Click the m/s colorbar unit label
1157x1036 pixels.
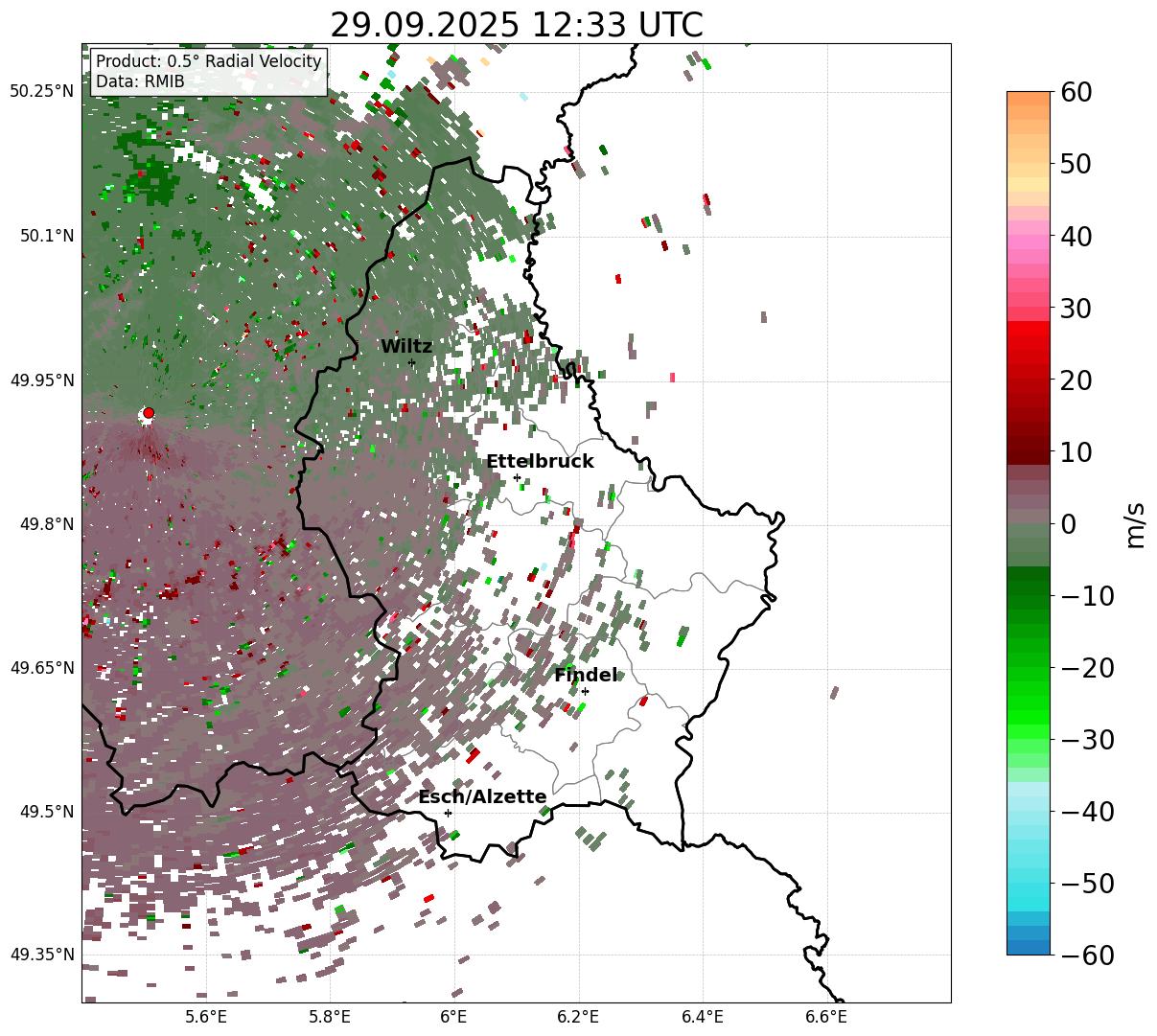point(1135,524)
